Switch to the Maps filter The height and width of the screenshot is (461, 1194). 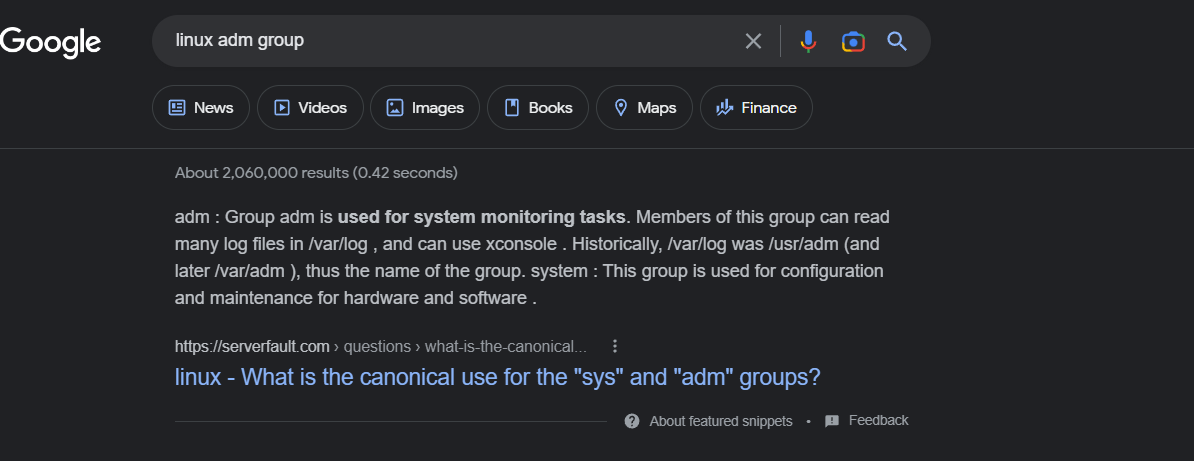click(x=644, y=107)
